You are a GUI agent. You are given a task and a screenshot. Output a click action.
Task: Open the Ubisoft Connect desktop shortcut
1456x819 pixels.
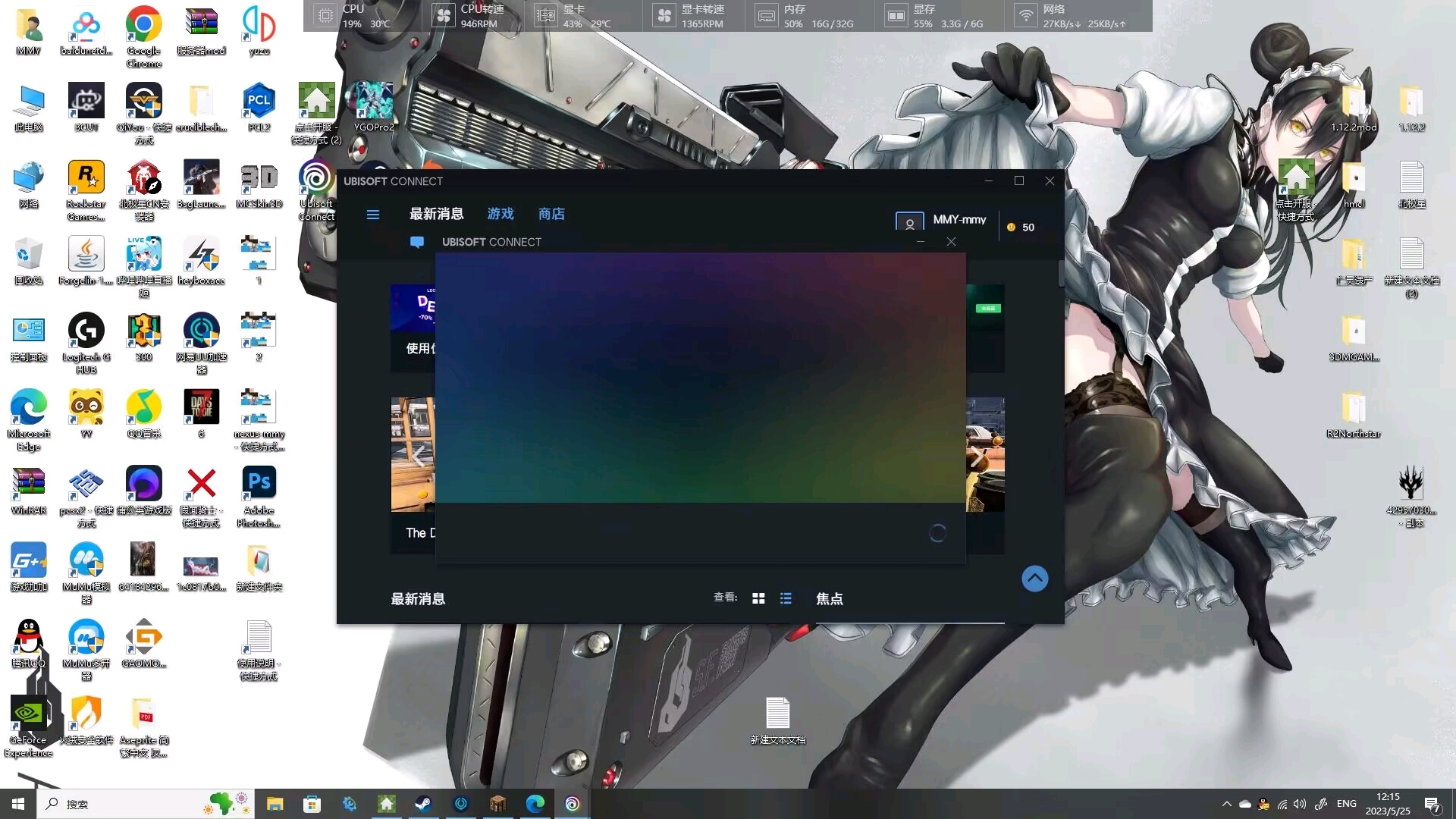tap(316, 190)
